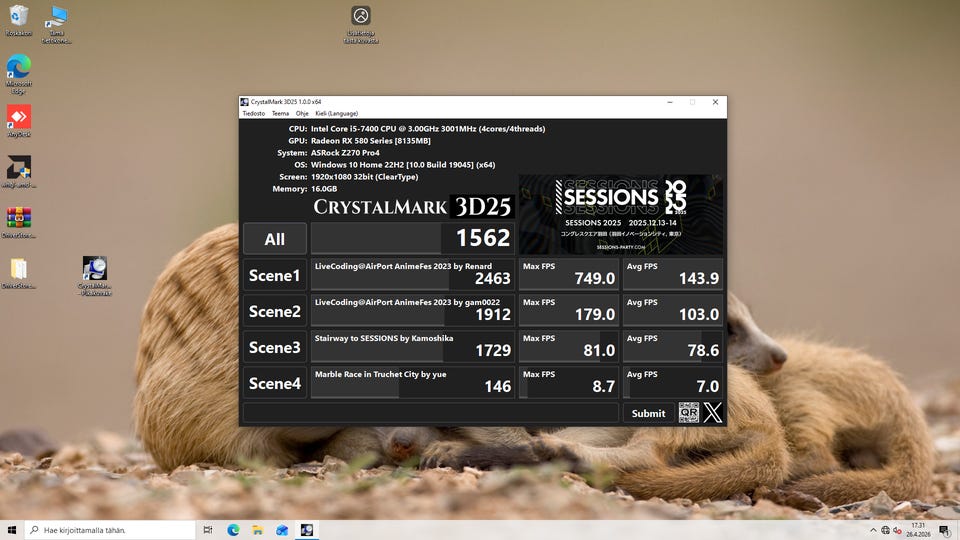Click the Scene1 Avg FPS value 143.9

pos(698,279)
